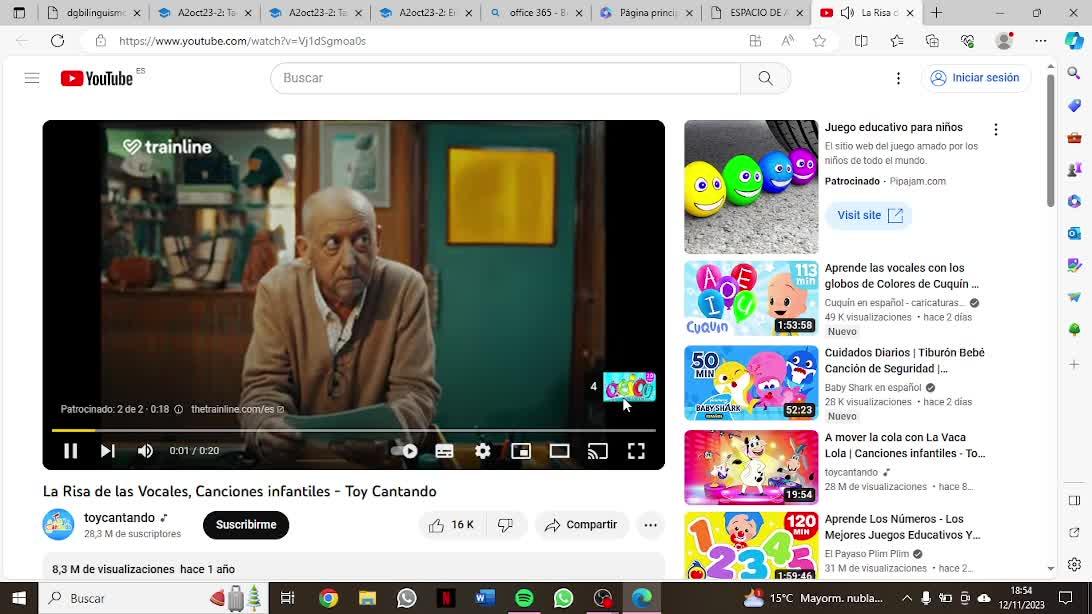
Task: Pause the video with the pause button
Action: pyautogui.click(x=70, y=451)
